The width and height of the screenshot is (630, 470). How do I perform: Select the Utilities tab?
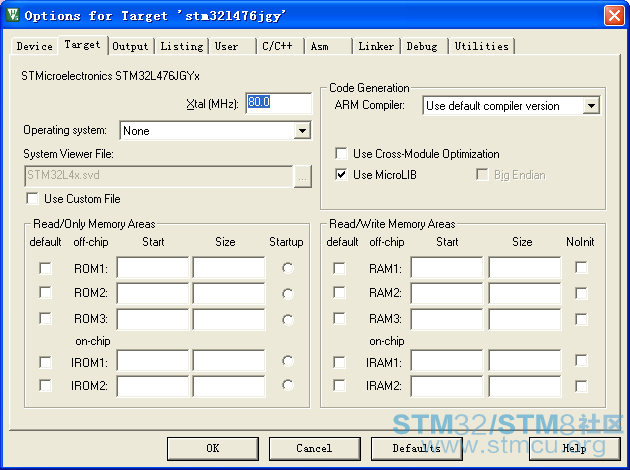click(482, 46)
